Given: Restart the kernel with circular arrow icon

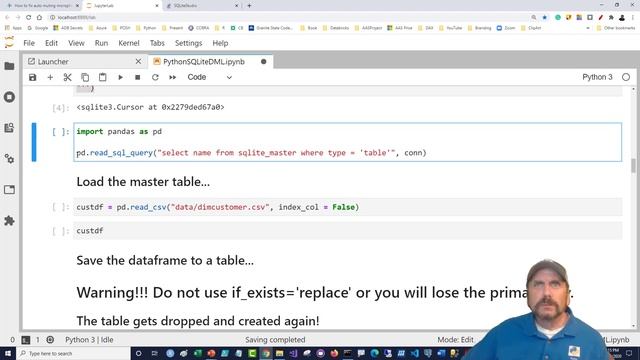Looking at the screenshot, I should click(x=155, y=77).
